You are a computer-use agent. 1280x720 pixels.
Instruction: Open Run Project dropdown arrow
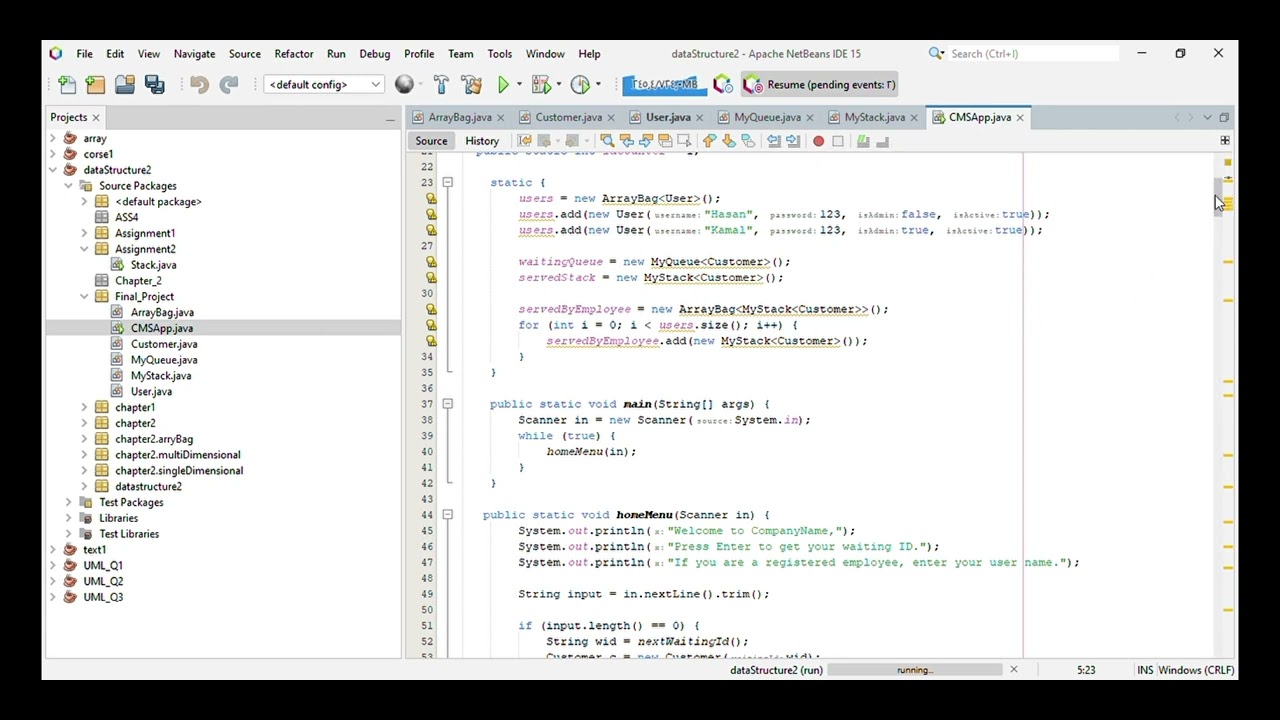(518, 85)
